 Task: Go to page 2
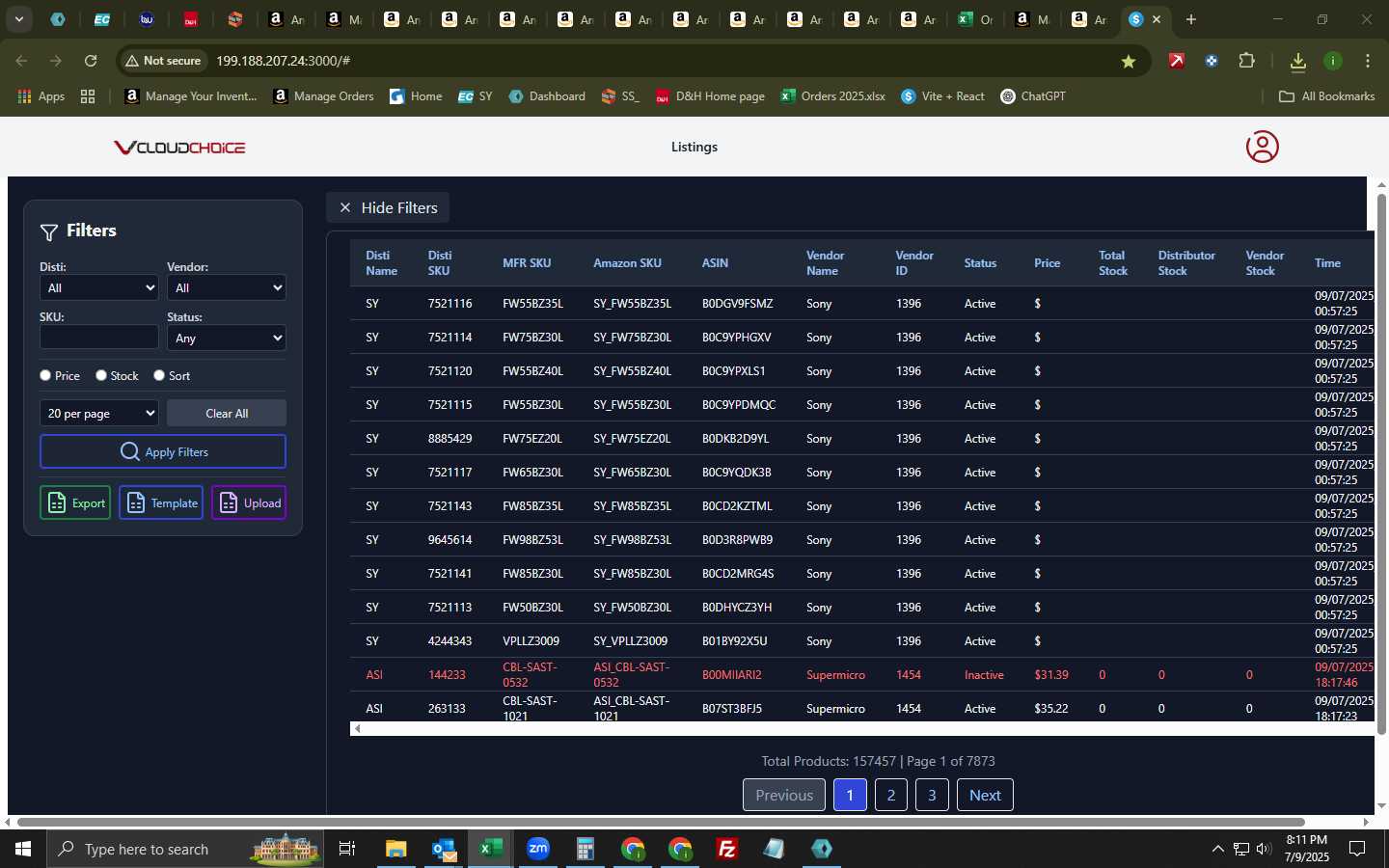pos(891,795)
